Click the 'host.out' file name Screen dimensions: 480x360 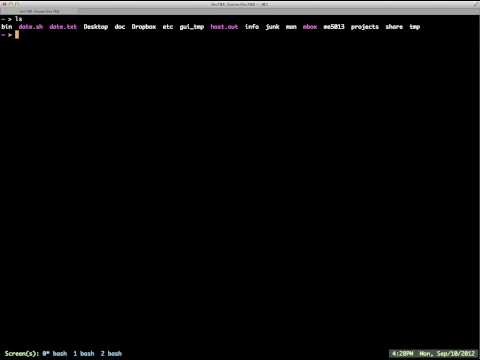click(224, 27)
